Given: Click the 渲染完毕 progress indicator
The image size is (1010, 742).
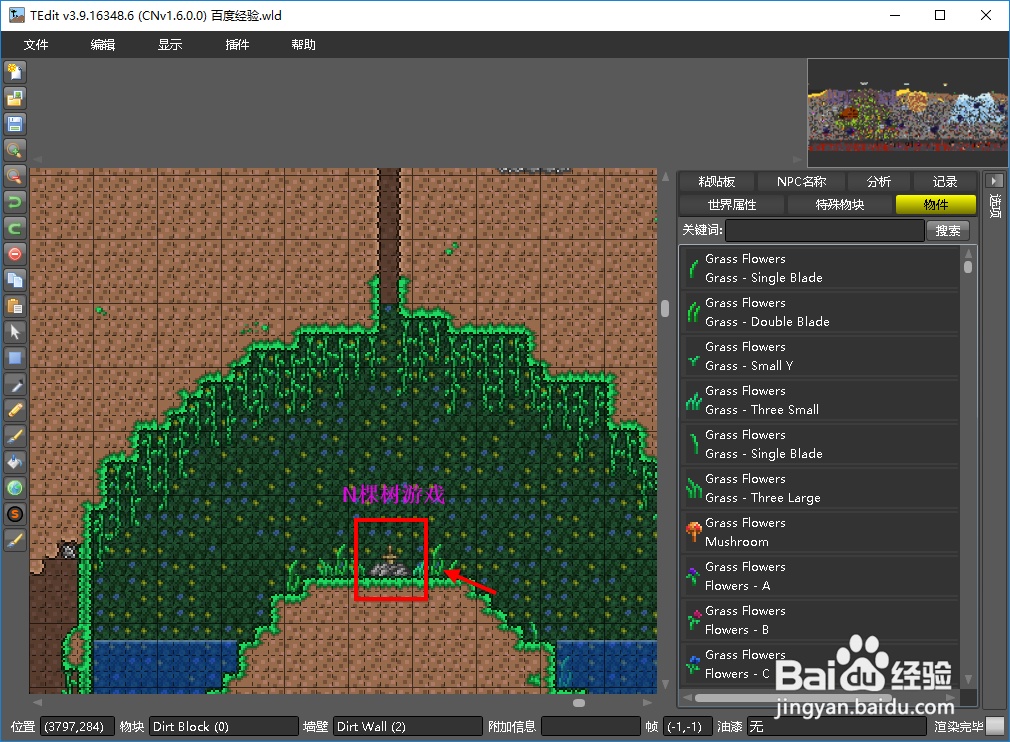Looking at the screenshot, I should coord(996,727).
